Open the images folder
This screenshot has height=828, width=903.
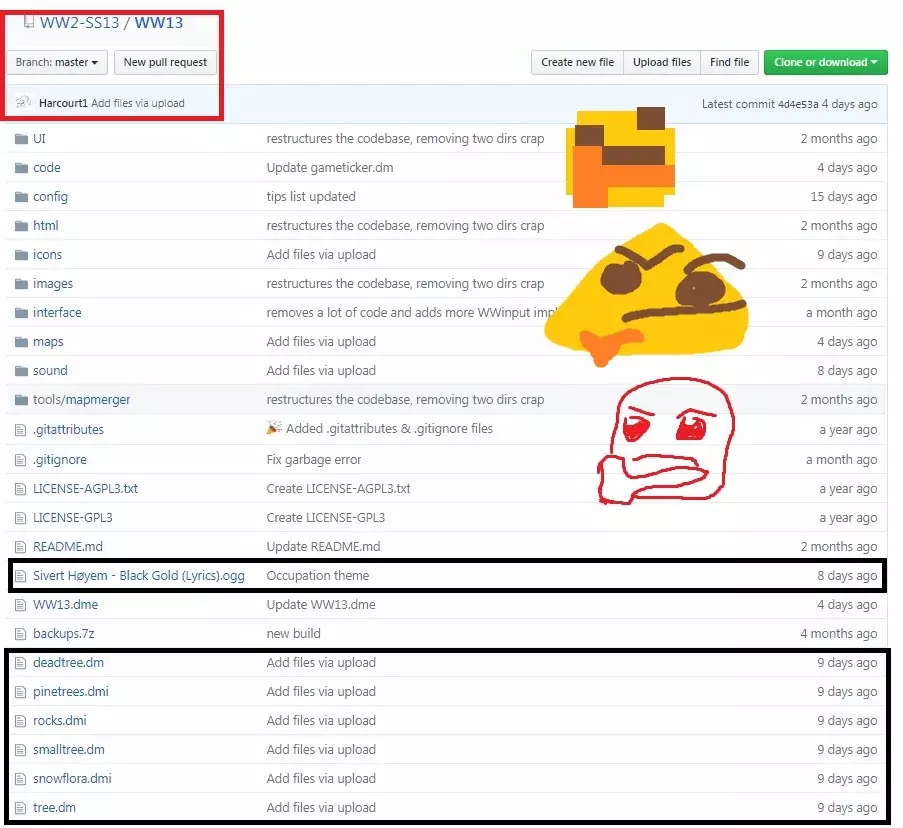pyautogui.click(x=53, y=284)
